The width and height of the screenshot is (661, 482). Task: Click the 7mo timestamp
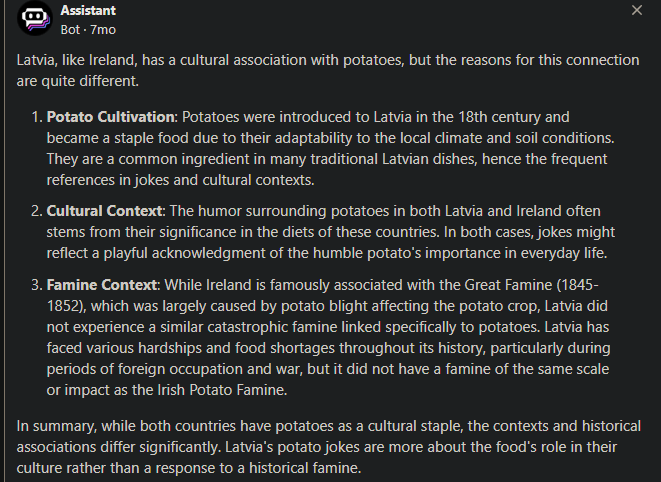pyautogui.click(x=103, y=30)
